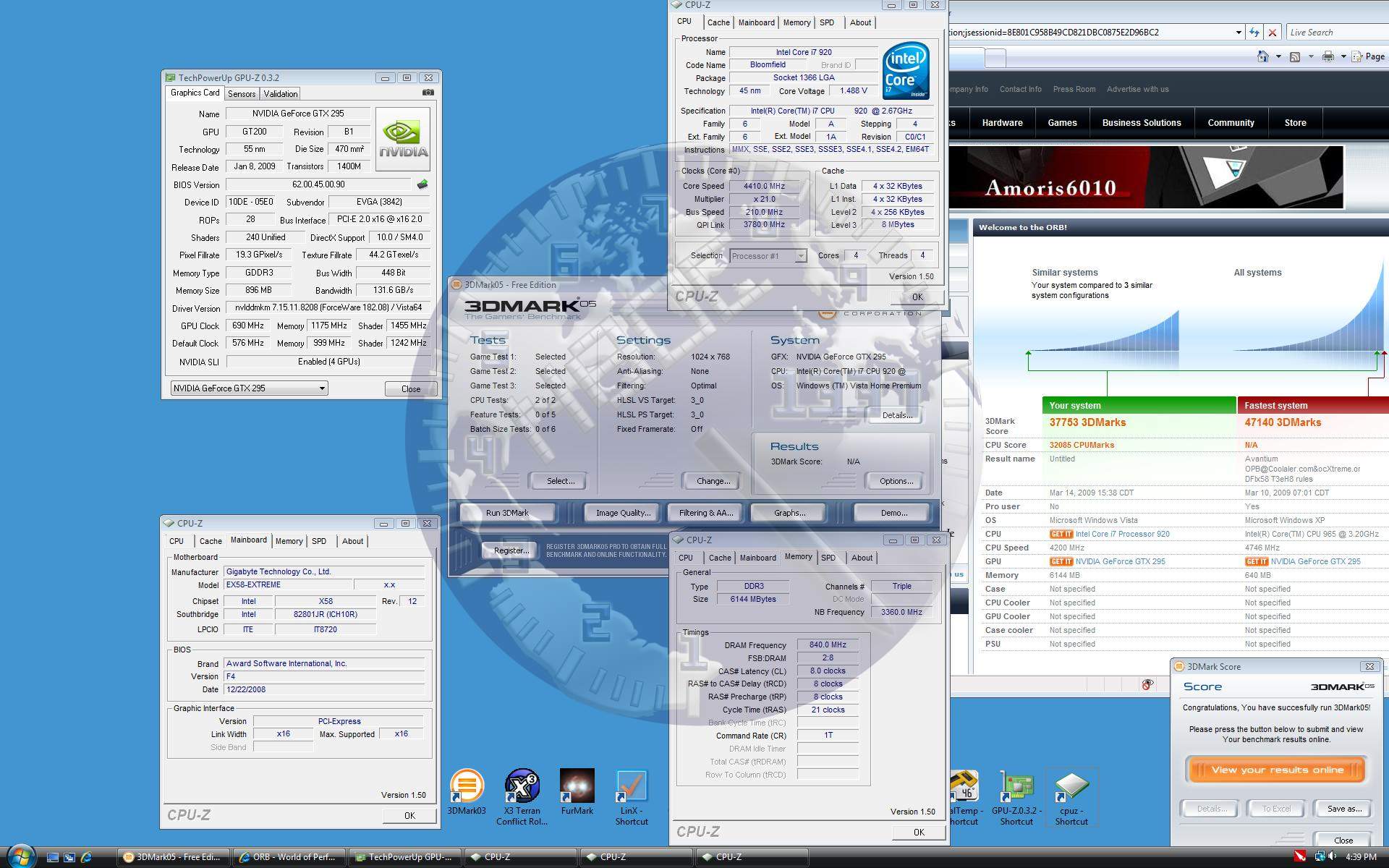Click inside the Live Search field
This screenshot has width=1389, height=868.
pos(1337,33)
